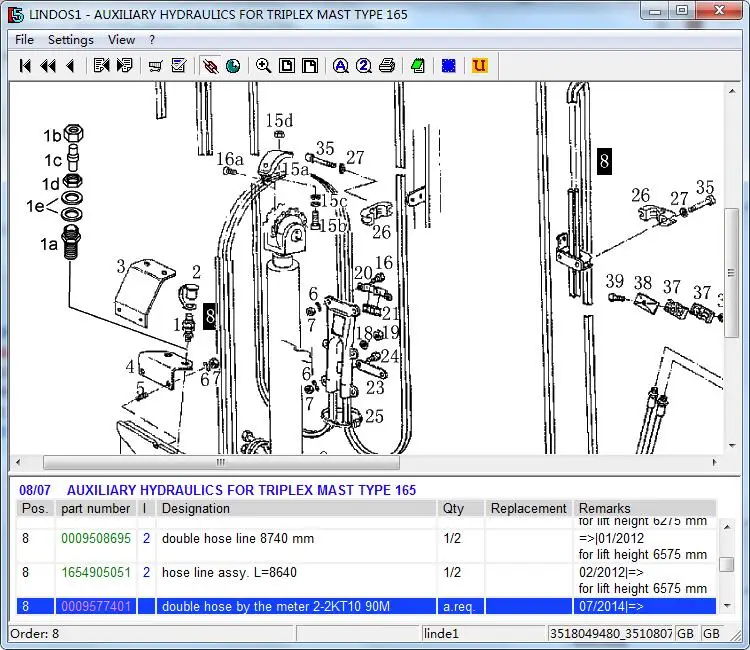Click the printer icon
750x650 pixels.
[x=385, y=66]
